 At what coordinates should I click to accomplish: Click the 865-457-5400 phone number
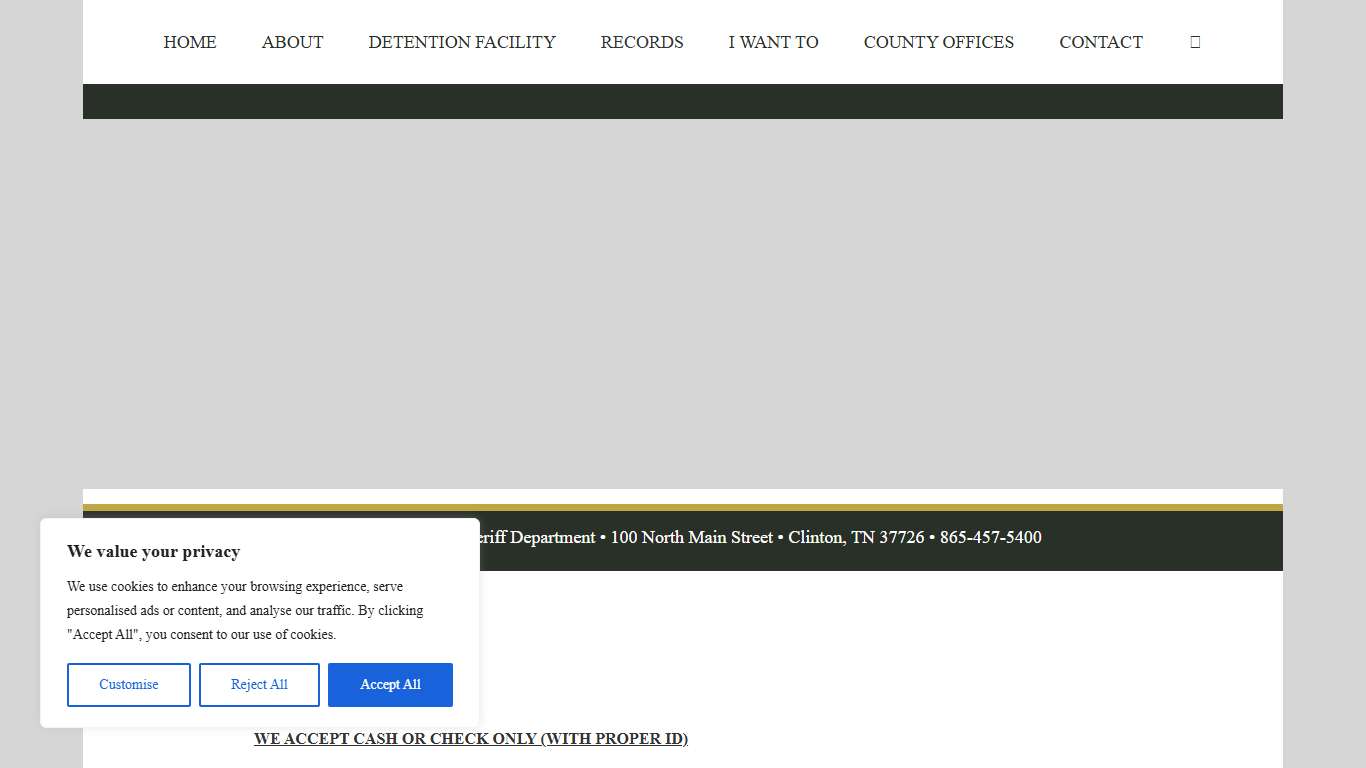point(990,537)
